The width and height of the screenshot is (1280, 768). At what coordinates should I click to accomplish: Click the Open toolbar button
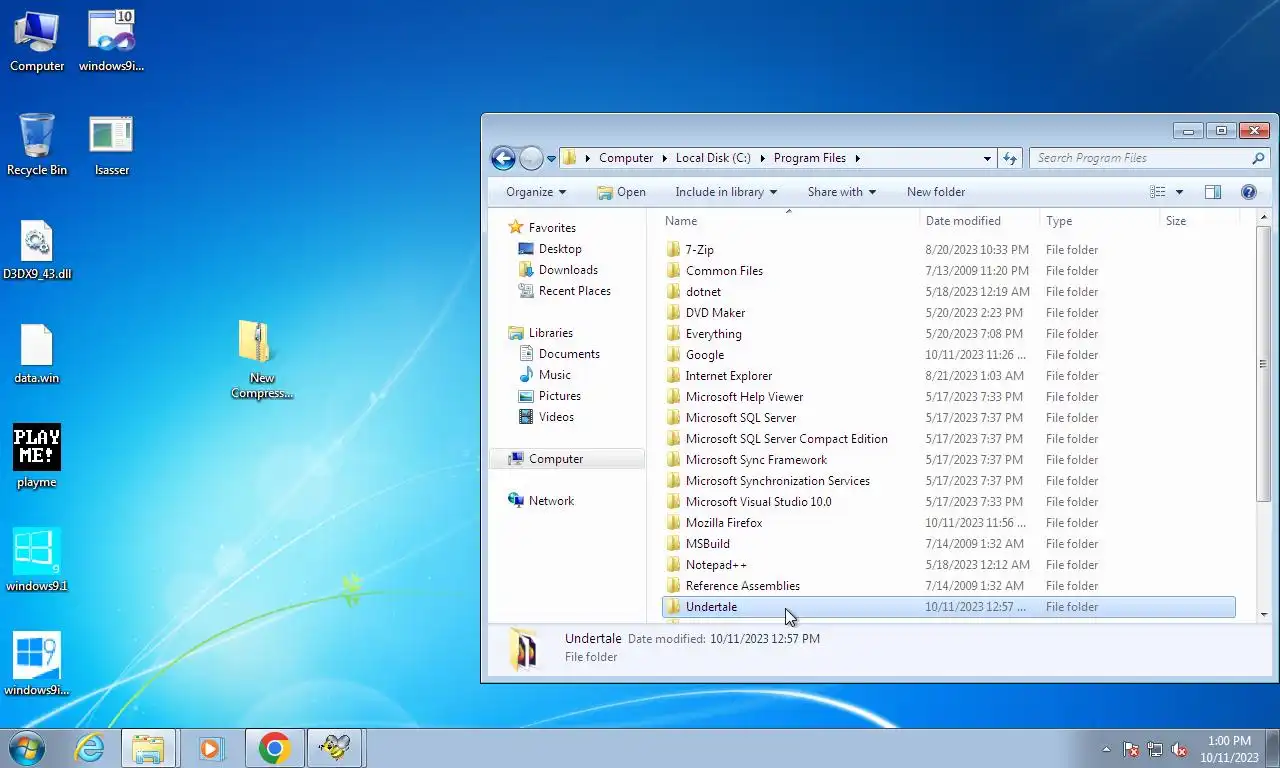621,192
